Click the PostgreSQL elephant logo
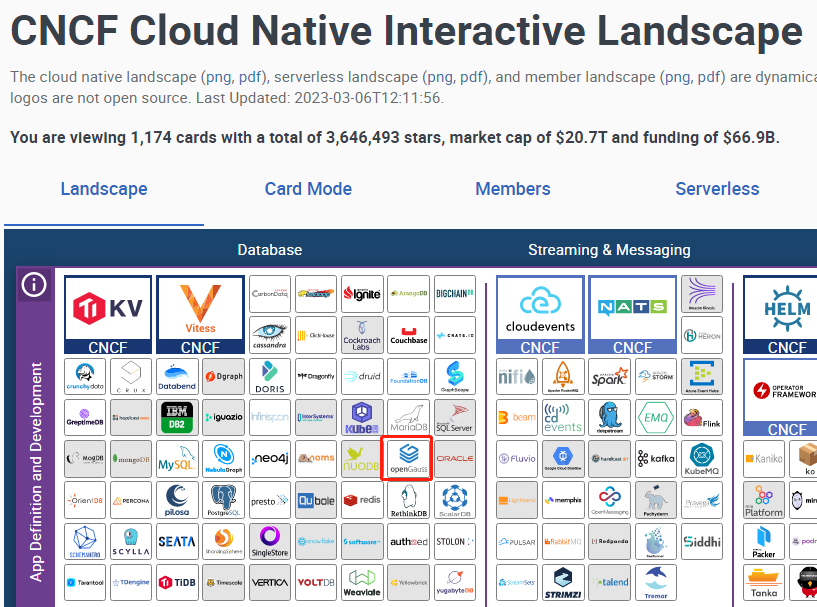817x607 pixels. 224,500
